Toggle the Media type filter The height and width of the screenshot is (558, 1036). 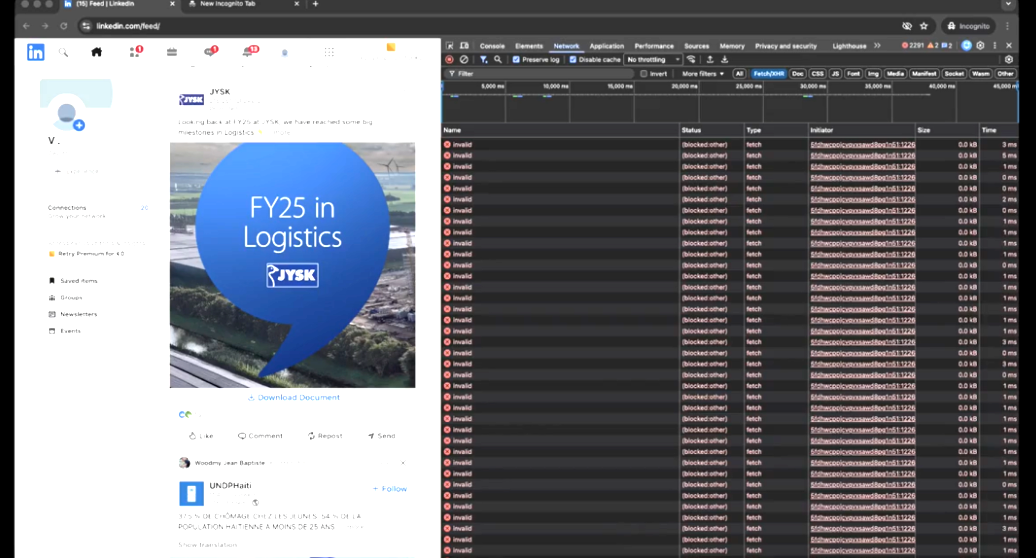coord(895,74)
